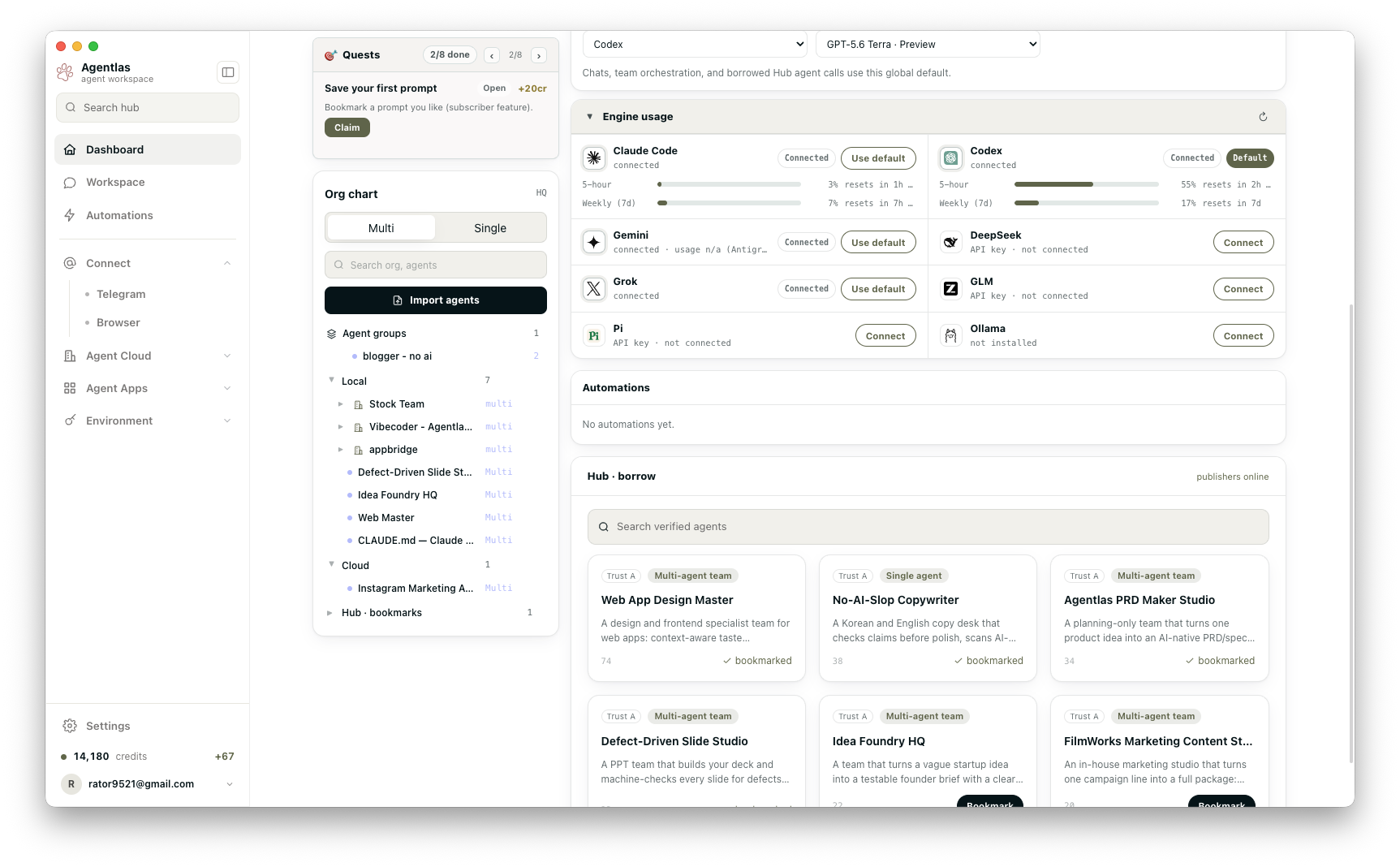Click the Agent Cloud building icon

[70, 356]
